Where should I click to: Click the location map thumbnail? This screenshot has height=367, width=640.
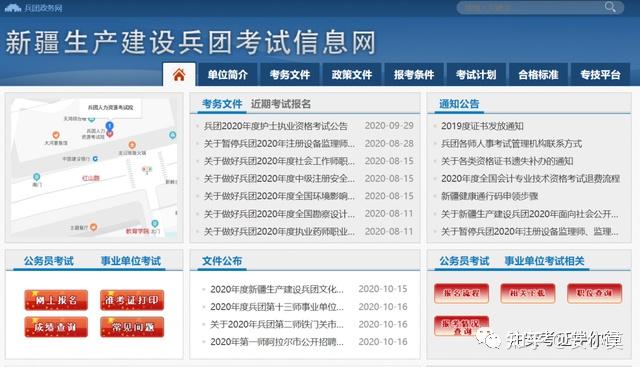click(x=94, y=167)
